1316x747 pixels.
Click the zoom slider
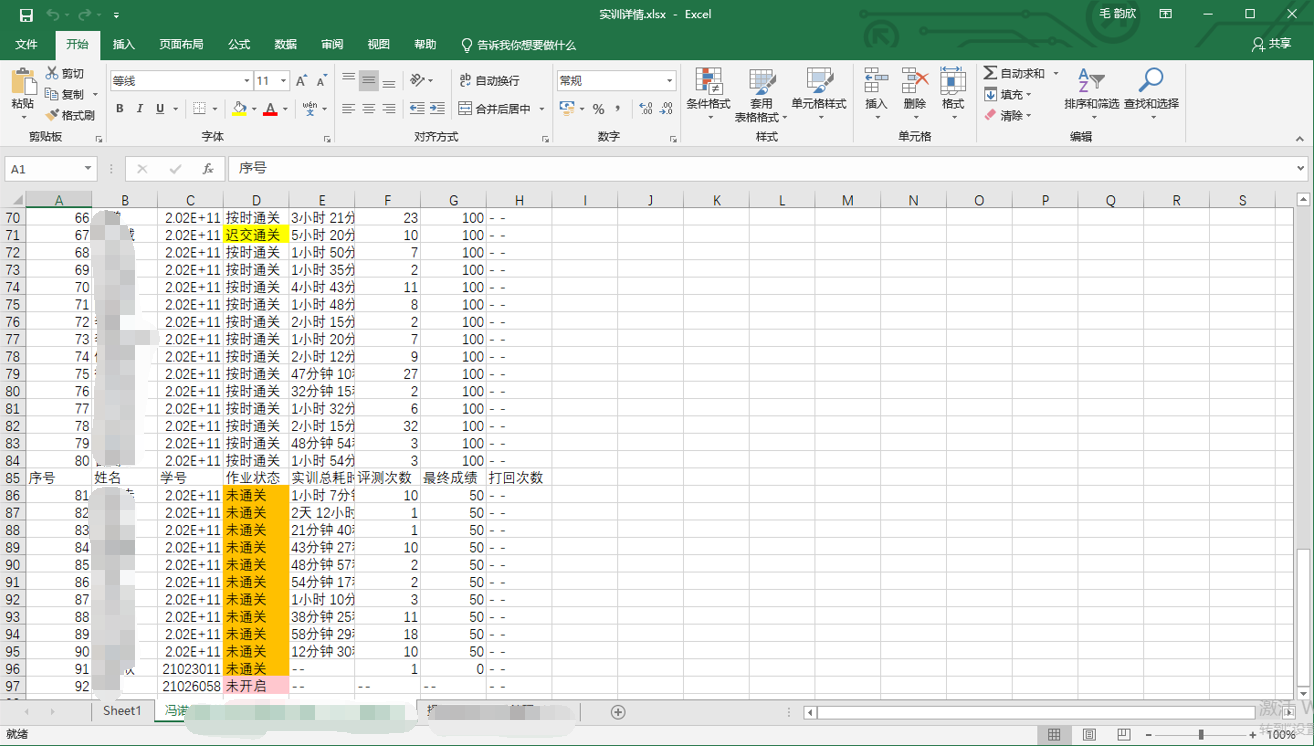click(x=1201, y=735)
